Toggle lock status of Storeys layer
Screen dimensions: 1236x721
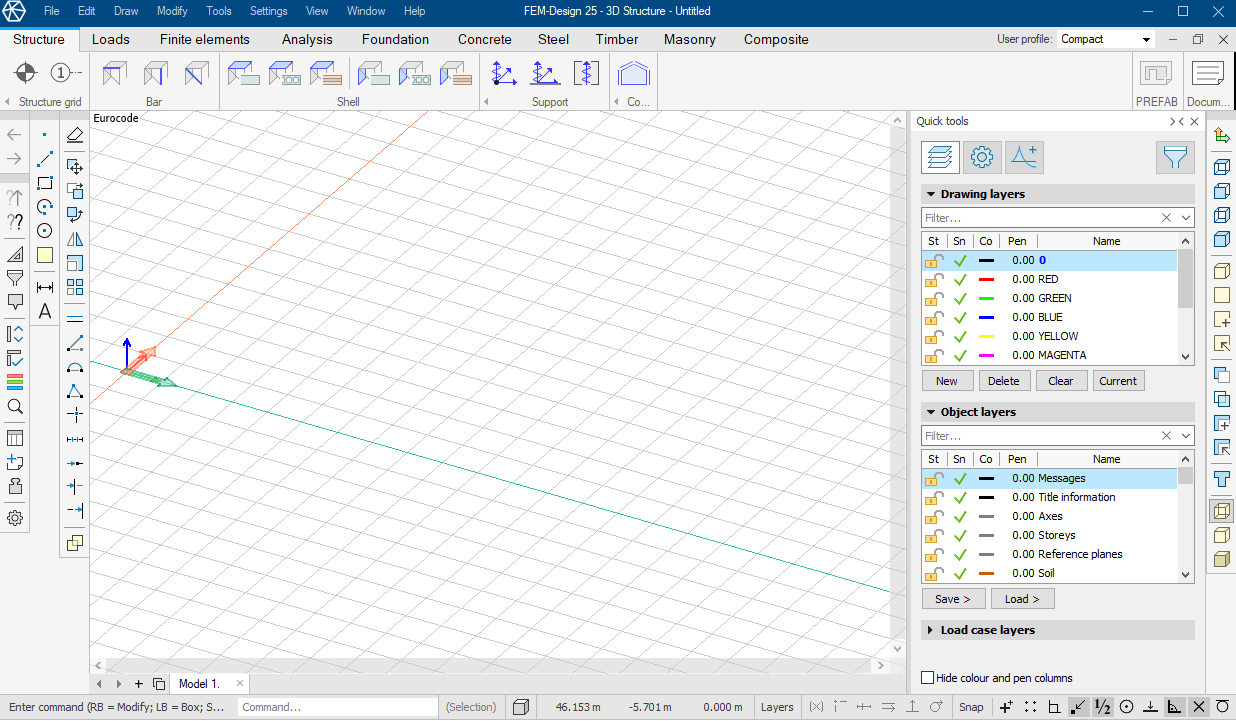[x=933, y=535]
